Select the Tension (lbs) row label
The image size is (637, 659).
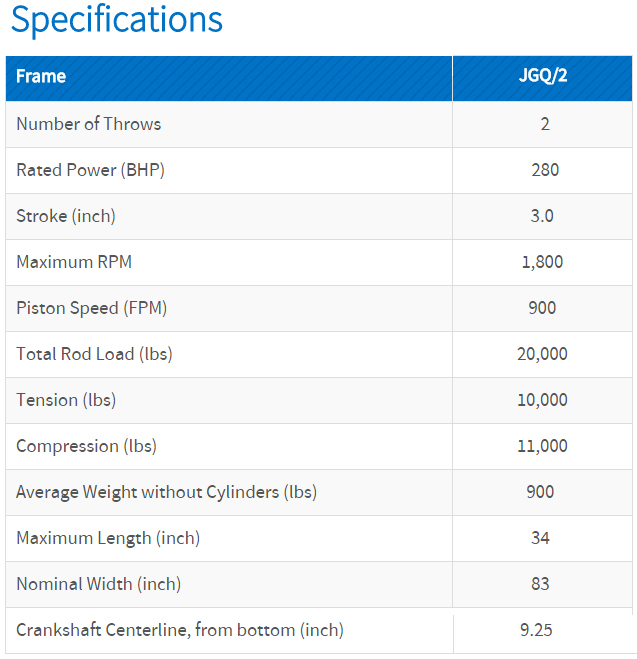tap(66, 400)
